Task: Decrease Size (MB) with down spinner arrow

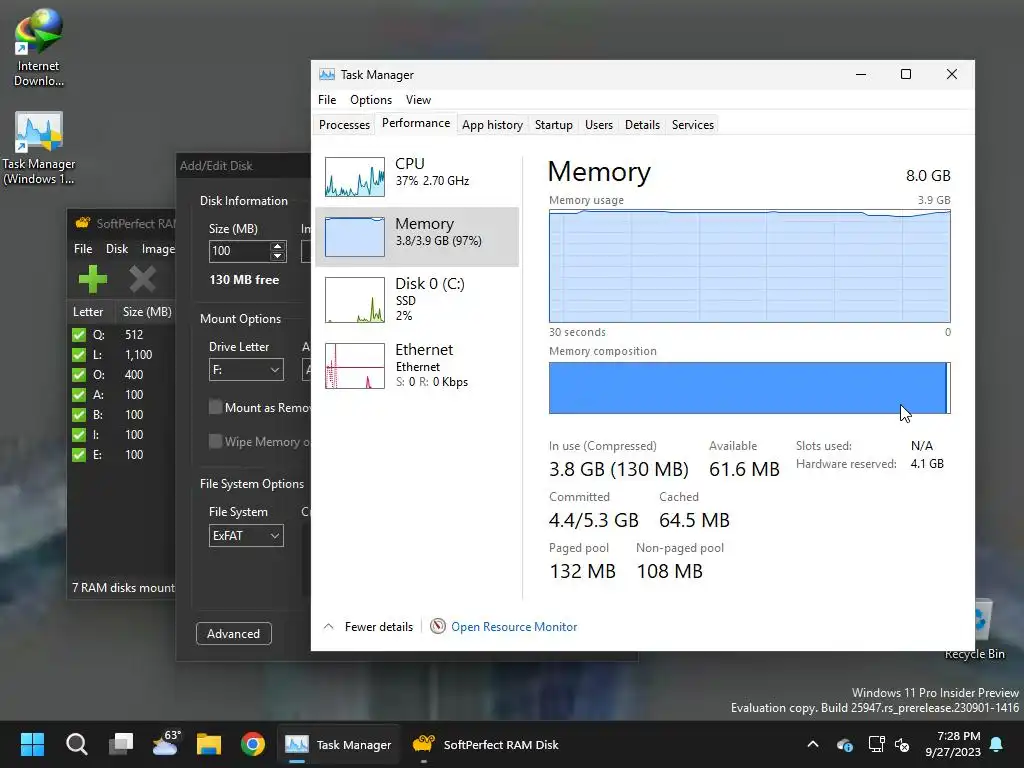Action: coord(278,256)
